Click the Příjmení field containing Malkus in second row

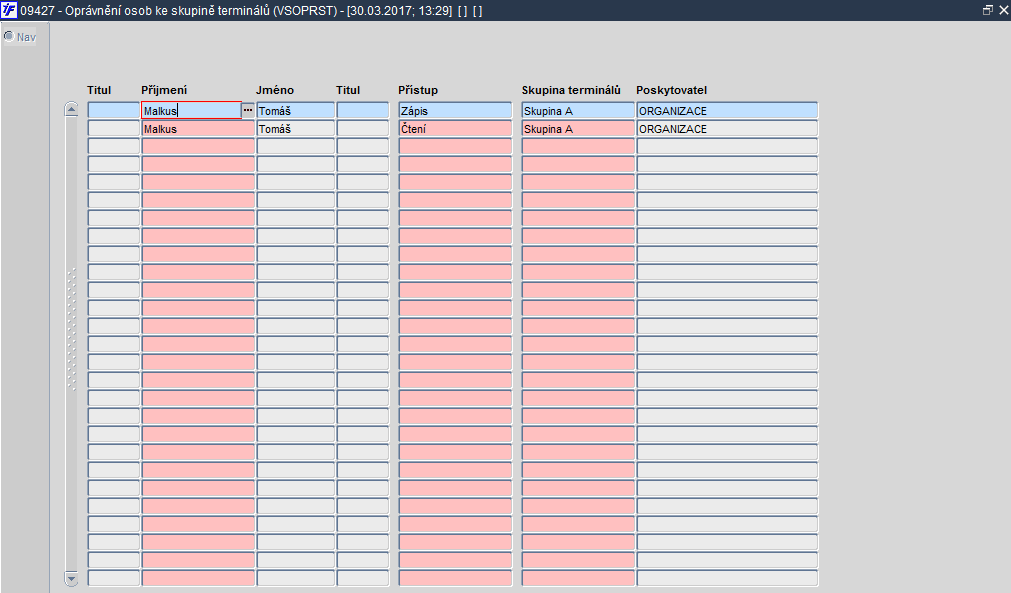point(198,128)
